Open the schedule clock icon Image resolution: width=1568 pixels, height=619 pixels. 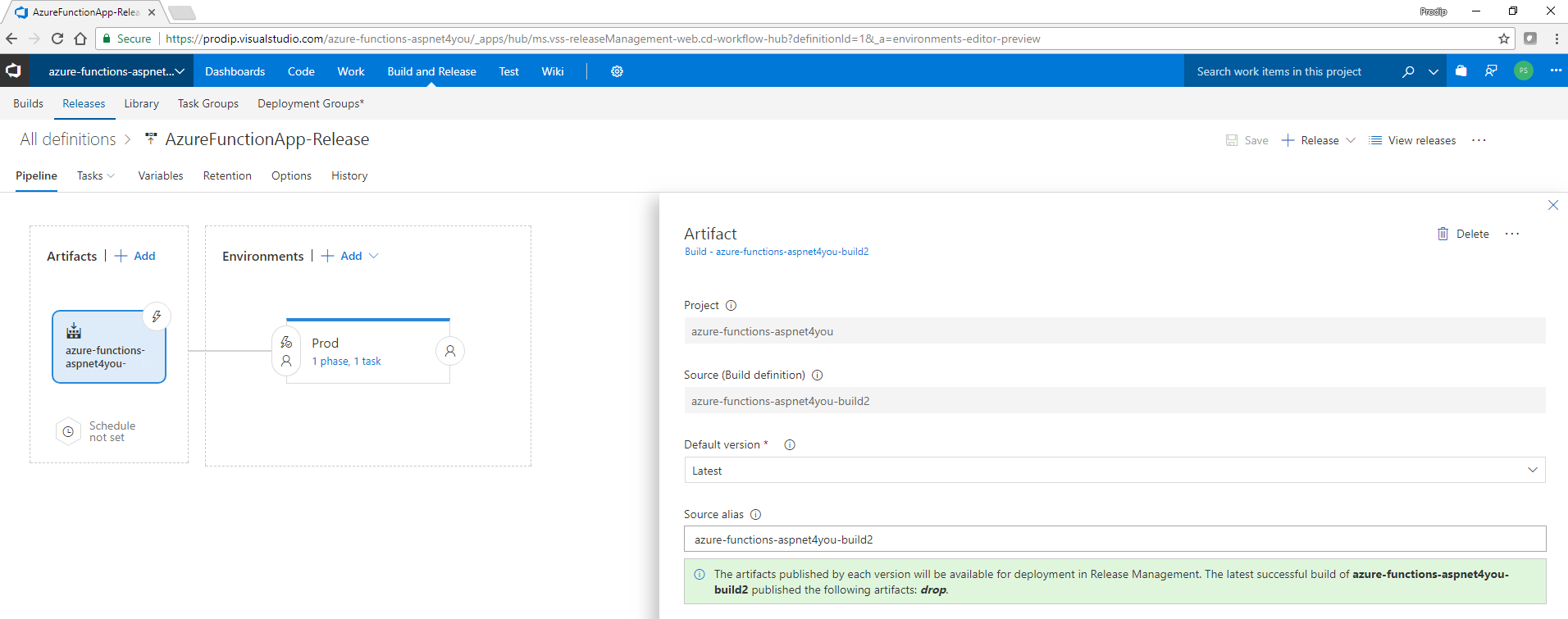coord(68,431)
